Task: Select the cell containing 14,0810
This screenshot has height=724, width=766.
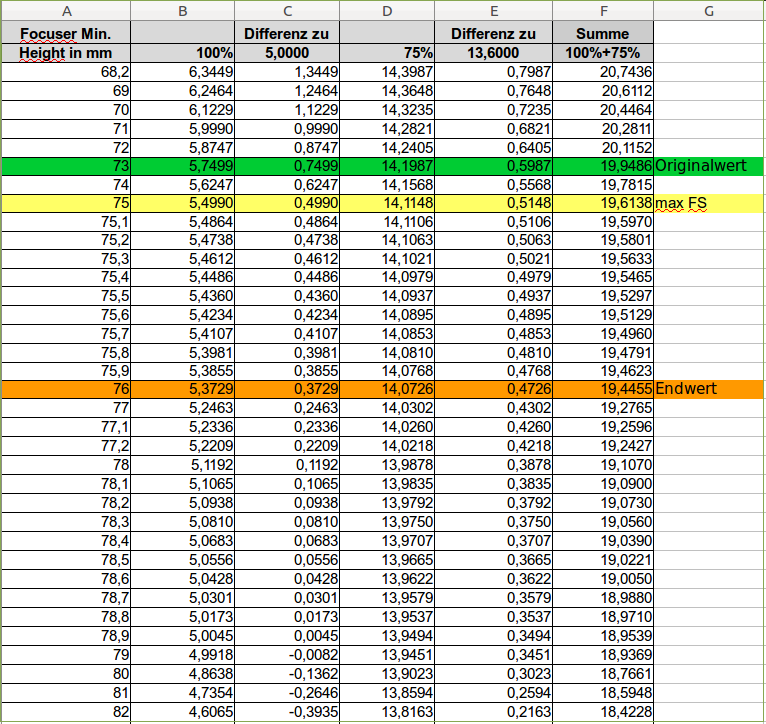Action: [387, 353]
